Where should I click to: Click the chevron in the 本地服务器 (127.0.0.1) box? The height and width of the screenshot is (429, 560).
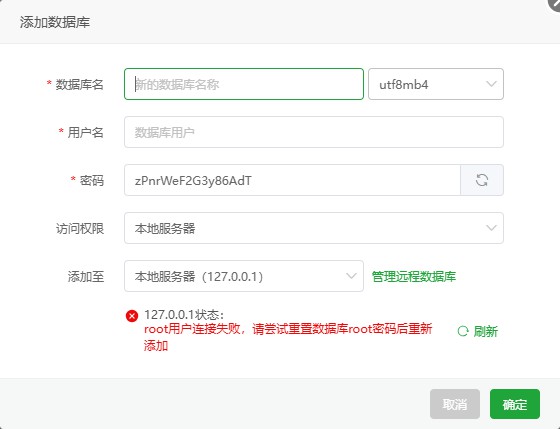click(351, 276)
